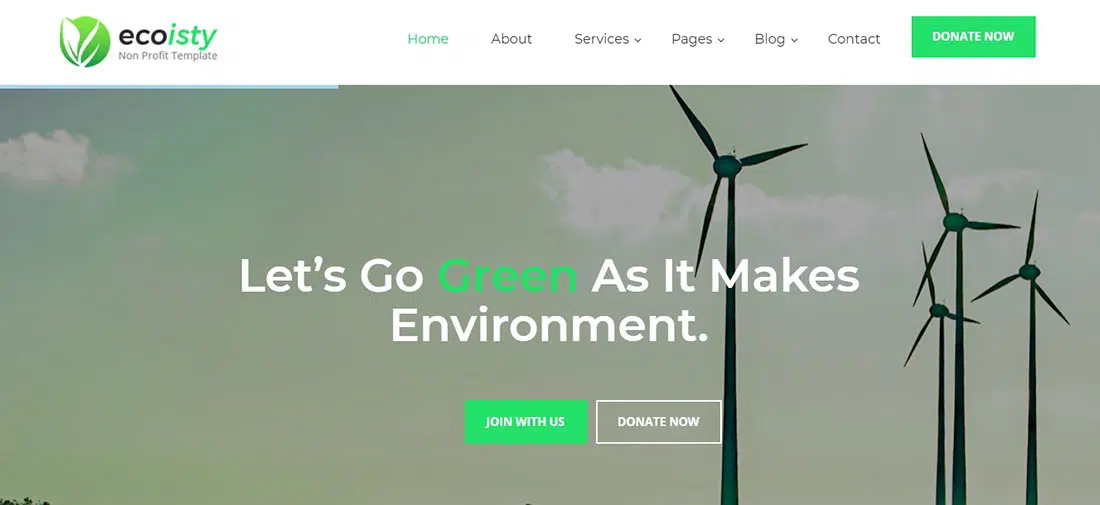Click the Non Profit Template tagline
This screenshot has width=1100, height=505.
168,56
